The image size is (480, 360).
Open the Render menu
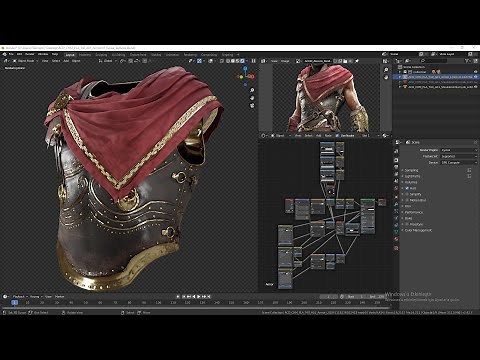[30, 54]
